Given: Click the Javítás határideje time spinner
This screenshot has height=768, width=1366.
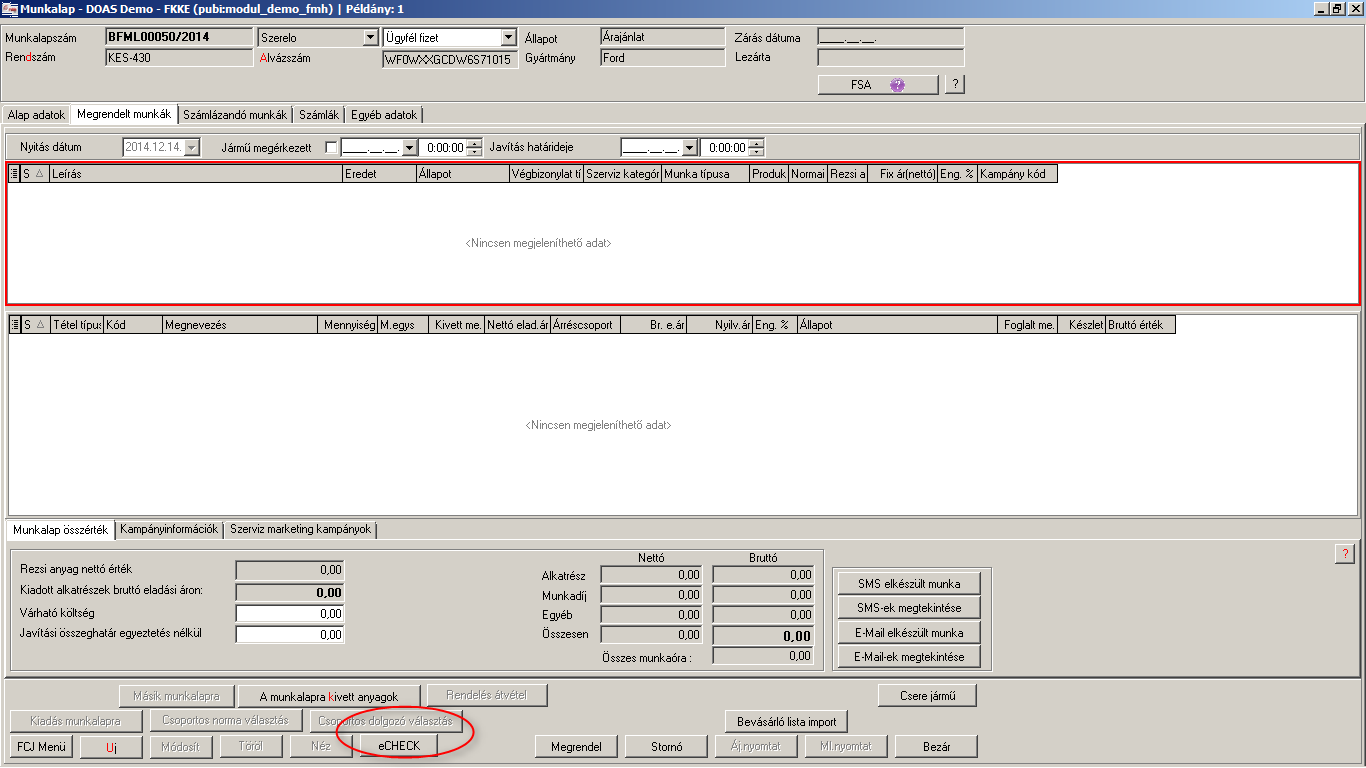Looking at the screenshot, I should (757, 148).
